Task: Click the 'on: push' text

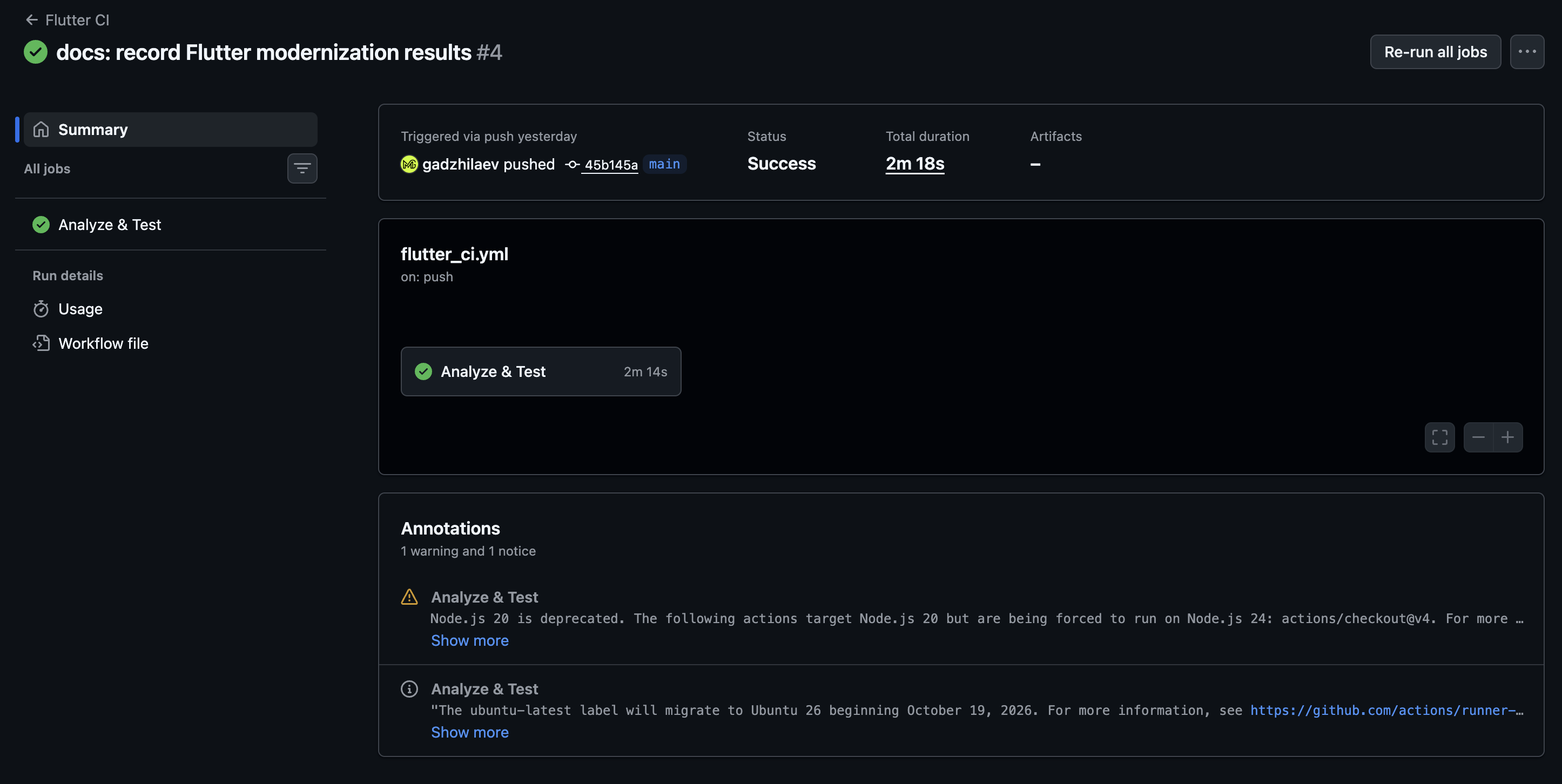Action: tap(427, 277)
